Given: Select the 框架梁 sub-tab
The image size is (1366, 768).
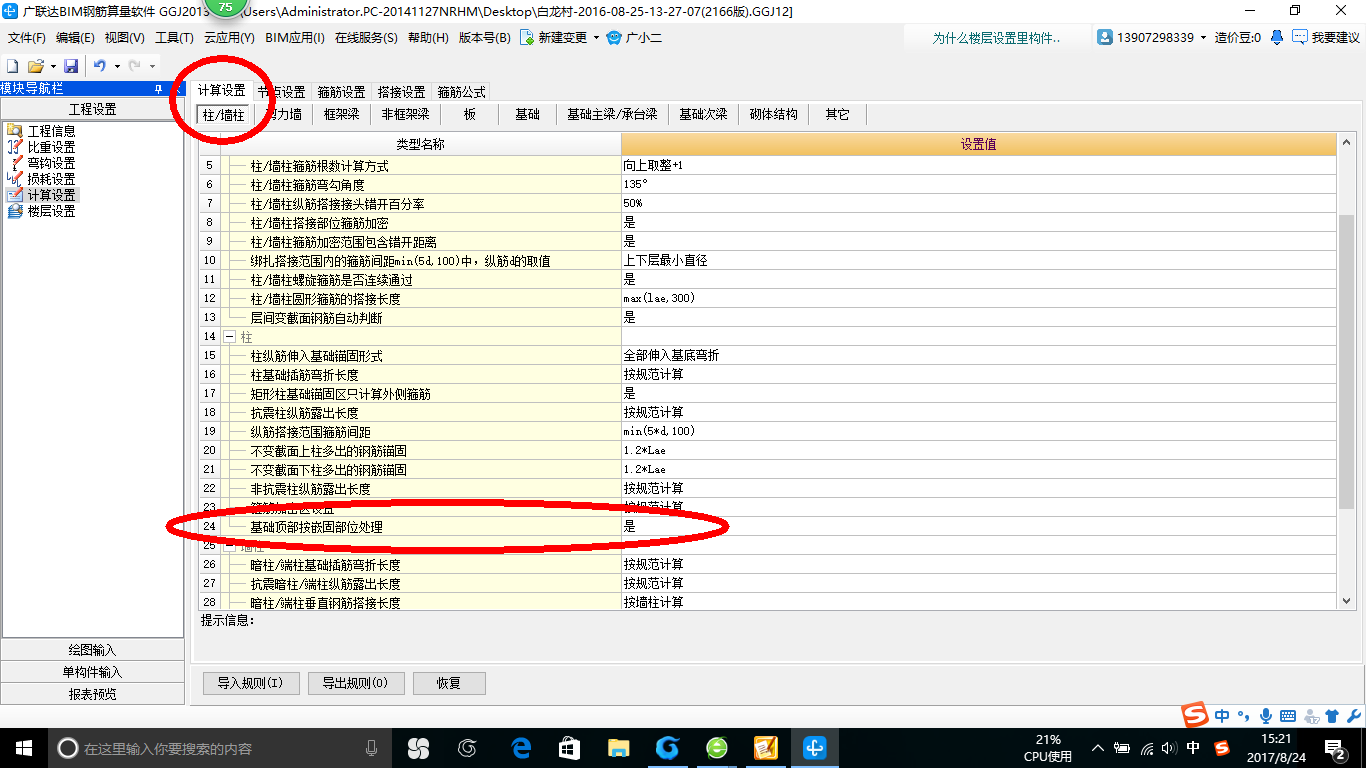Looking at the screenshot, I should click(341, 115).
